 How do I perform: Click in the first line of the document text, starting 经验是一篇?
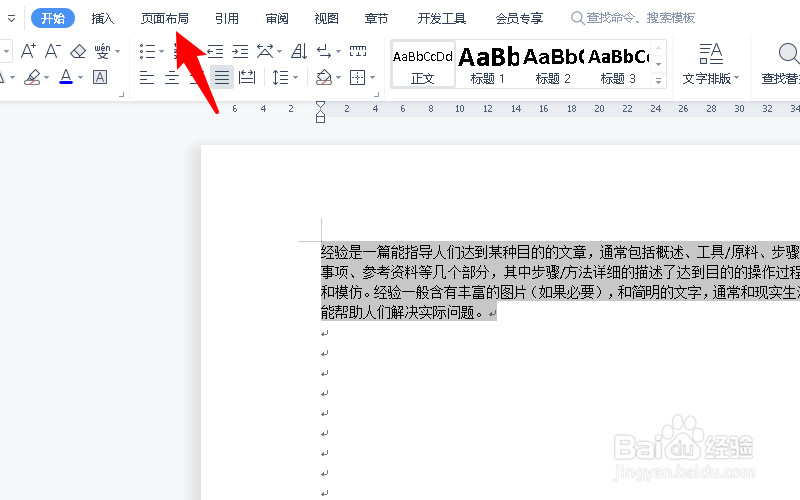[560, 252]
